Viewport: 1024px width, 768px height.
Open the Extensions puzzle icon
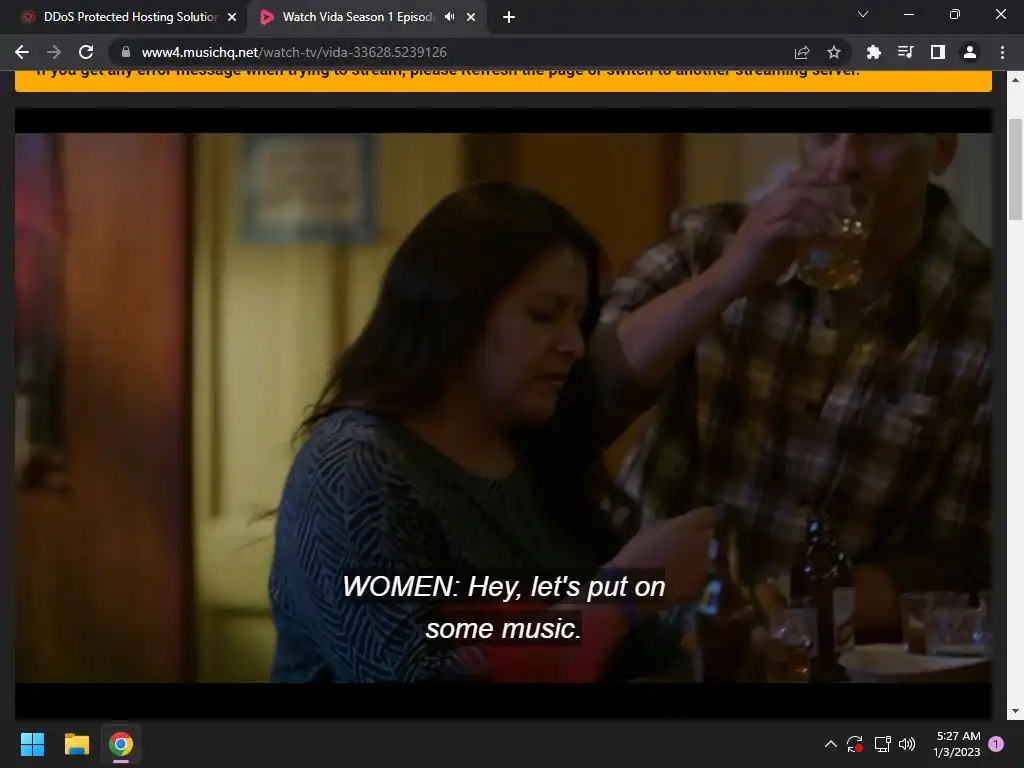pyautogui.click(x=874, y=52)
